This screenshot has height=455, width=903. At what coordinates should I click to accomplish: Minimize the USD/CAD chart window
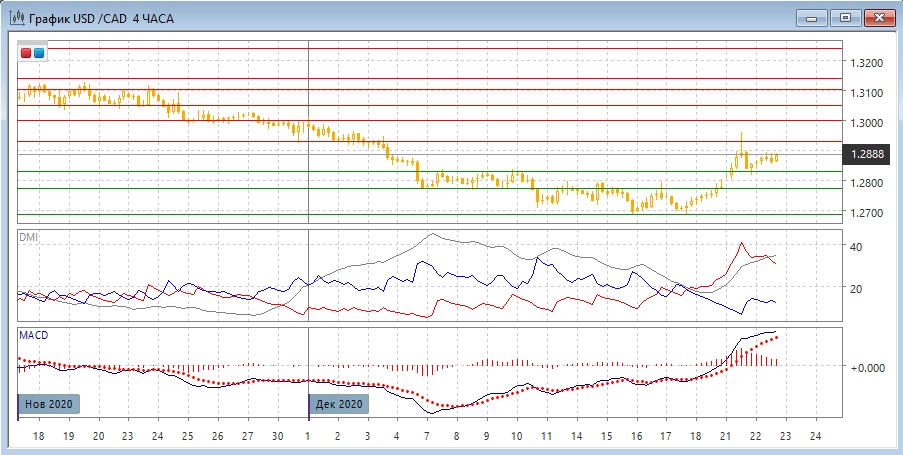point(813,17)
